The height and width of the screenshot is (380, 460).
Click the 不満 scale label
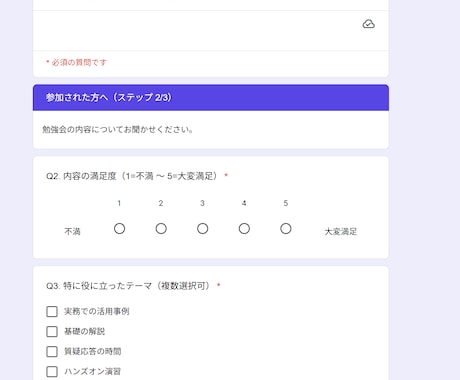coord(72,231)
